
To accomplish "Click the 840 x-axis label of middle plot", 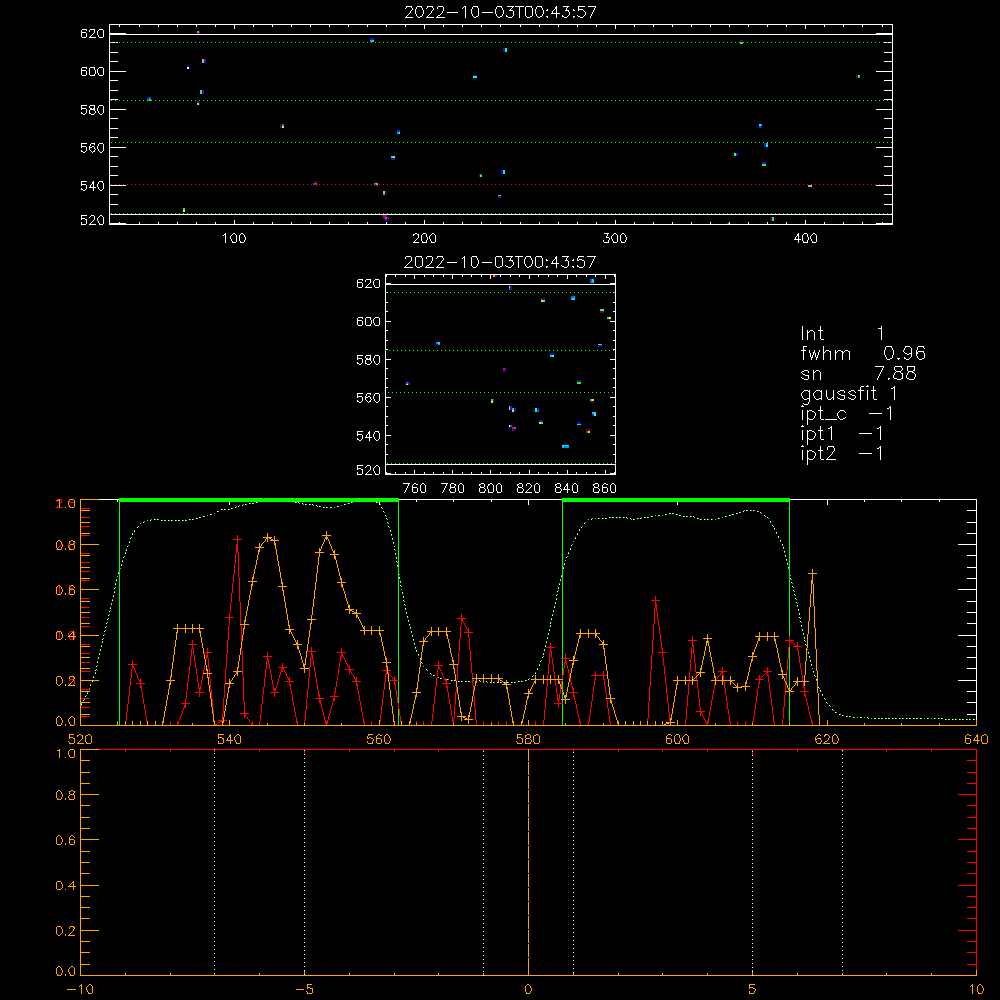I will point(567,489).
